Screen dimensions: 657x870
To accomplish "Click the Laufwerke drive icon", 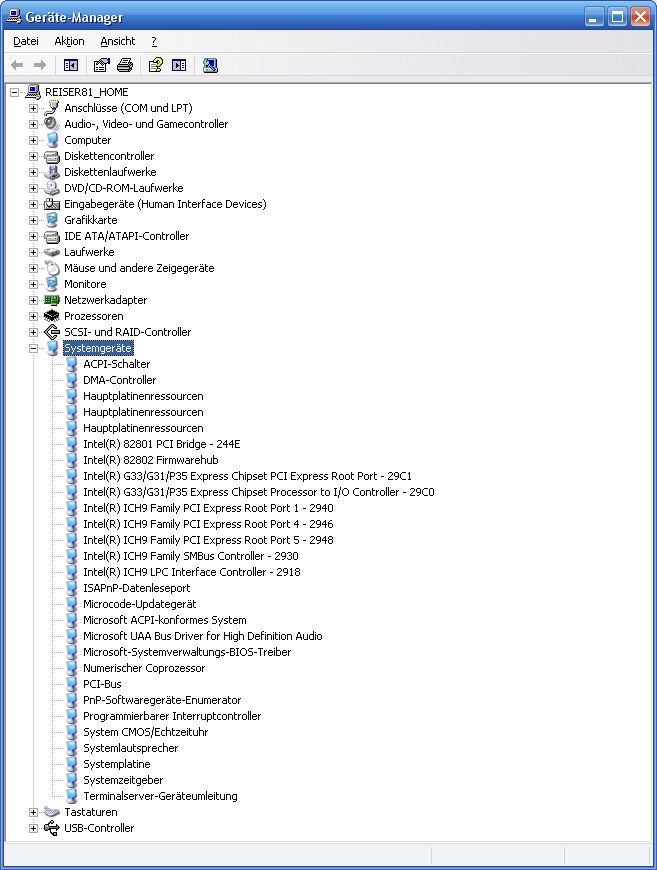I will 52,252.
